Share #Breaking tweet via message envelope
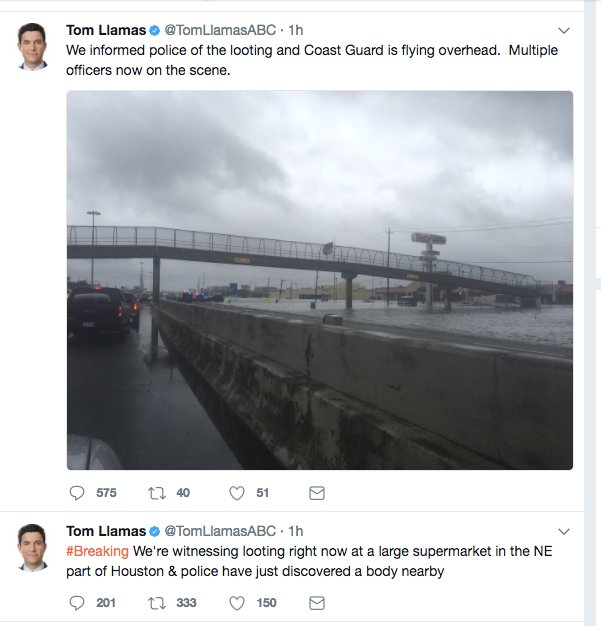This screenshot has width=601, height=626. point(317,603)
